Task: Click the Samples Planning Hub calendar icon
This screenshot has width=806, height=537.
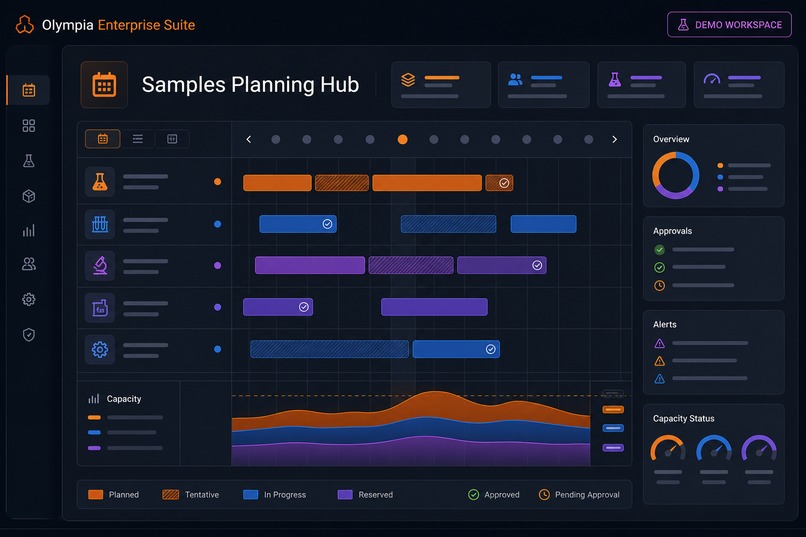Action: click(x=104, y=85)
